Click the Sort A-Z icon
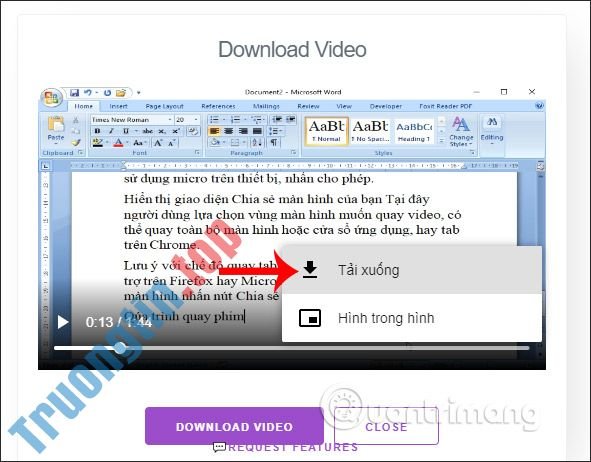591x462 pixels. point(257,142)
